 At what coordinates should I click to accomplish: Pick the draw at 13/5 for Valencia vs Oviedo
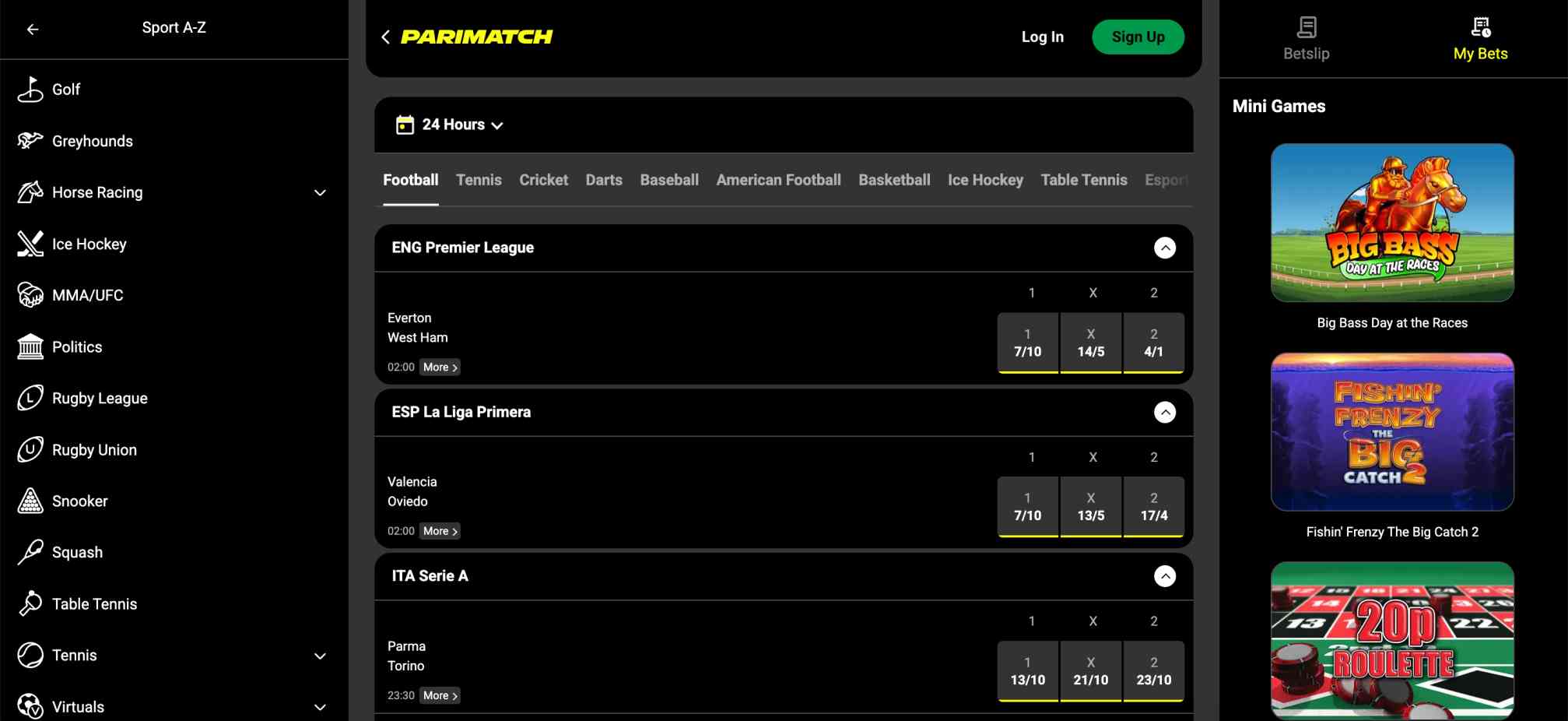[1091, 506]
